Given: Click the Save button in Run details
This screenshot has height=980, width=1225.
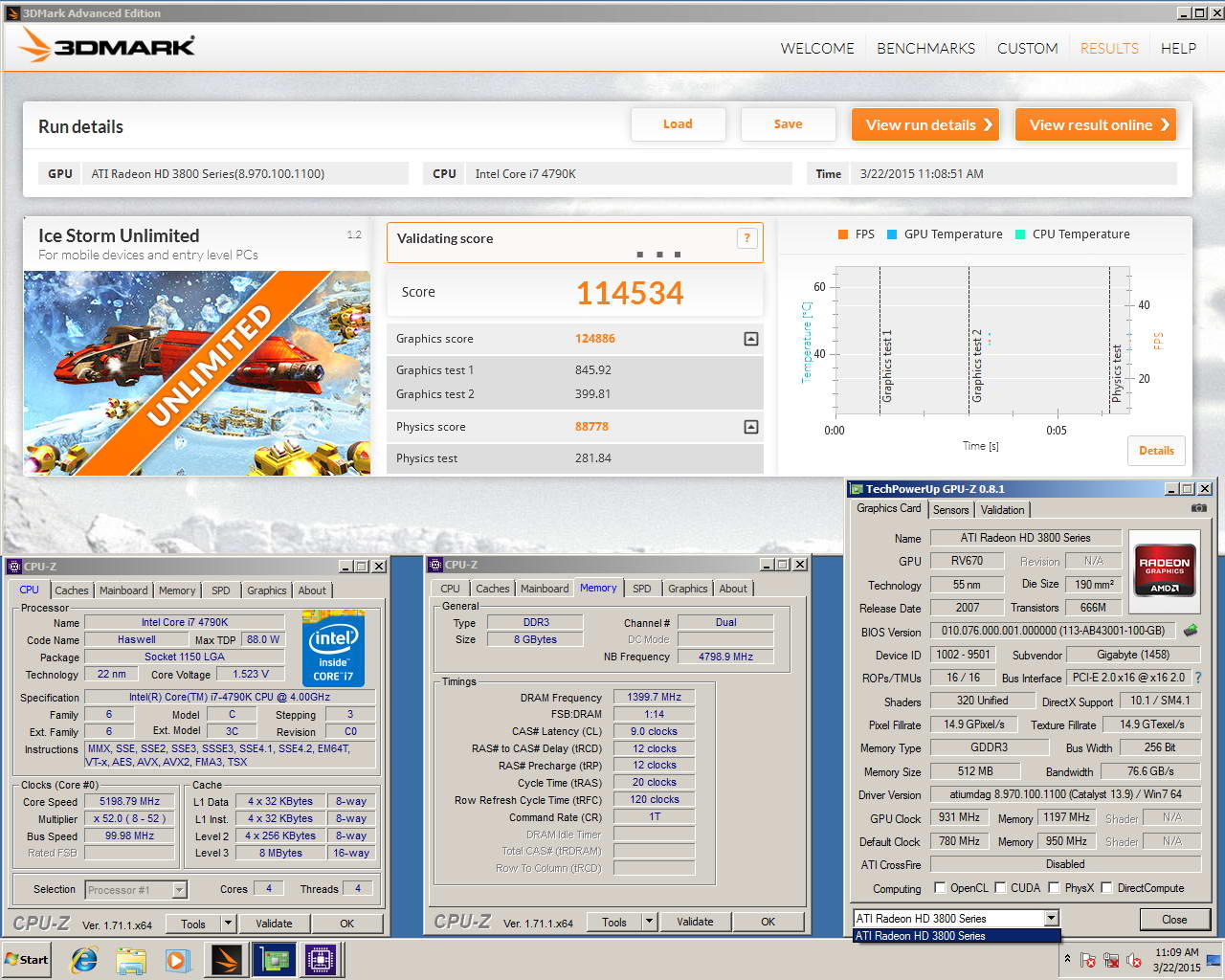Looking at the screenshot, I should coord(788,124).
